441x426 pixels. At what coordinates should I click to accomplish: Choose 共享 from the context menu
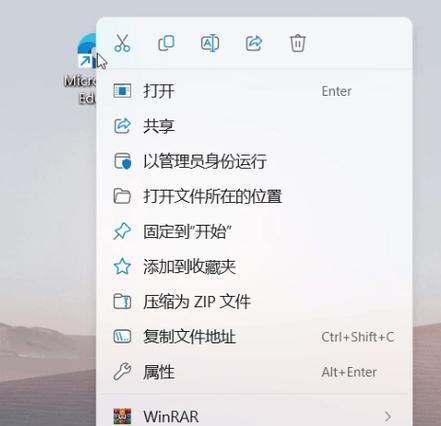[254, 126]
